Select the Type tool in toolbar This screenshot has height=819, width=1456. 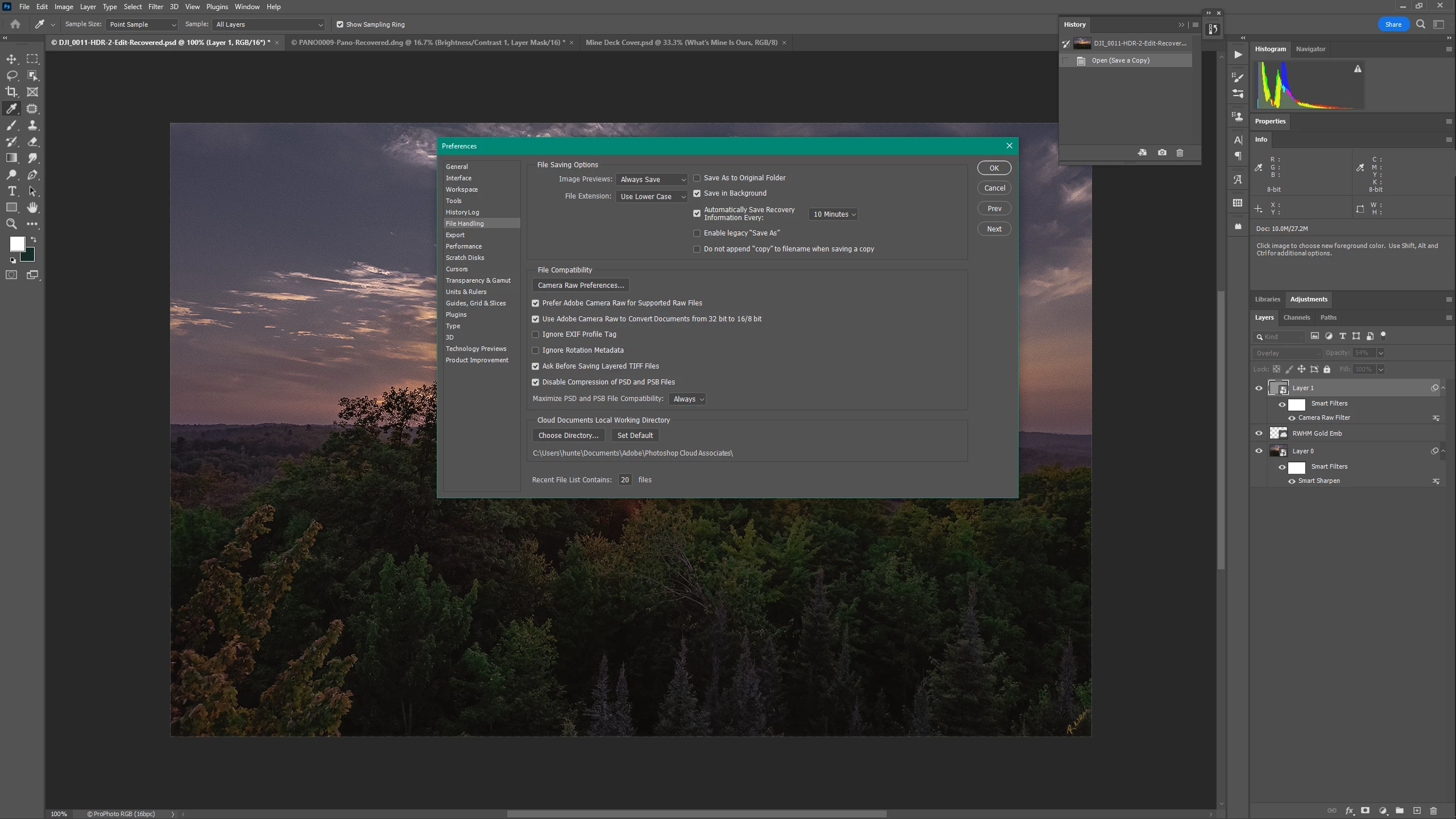tap(11, 191)
